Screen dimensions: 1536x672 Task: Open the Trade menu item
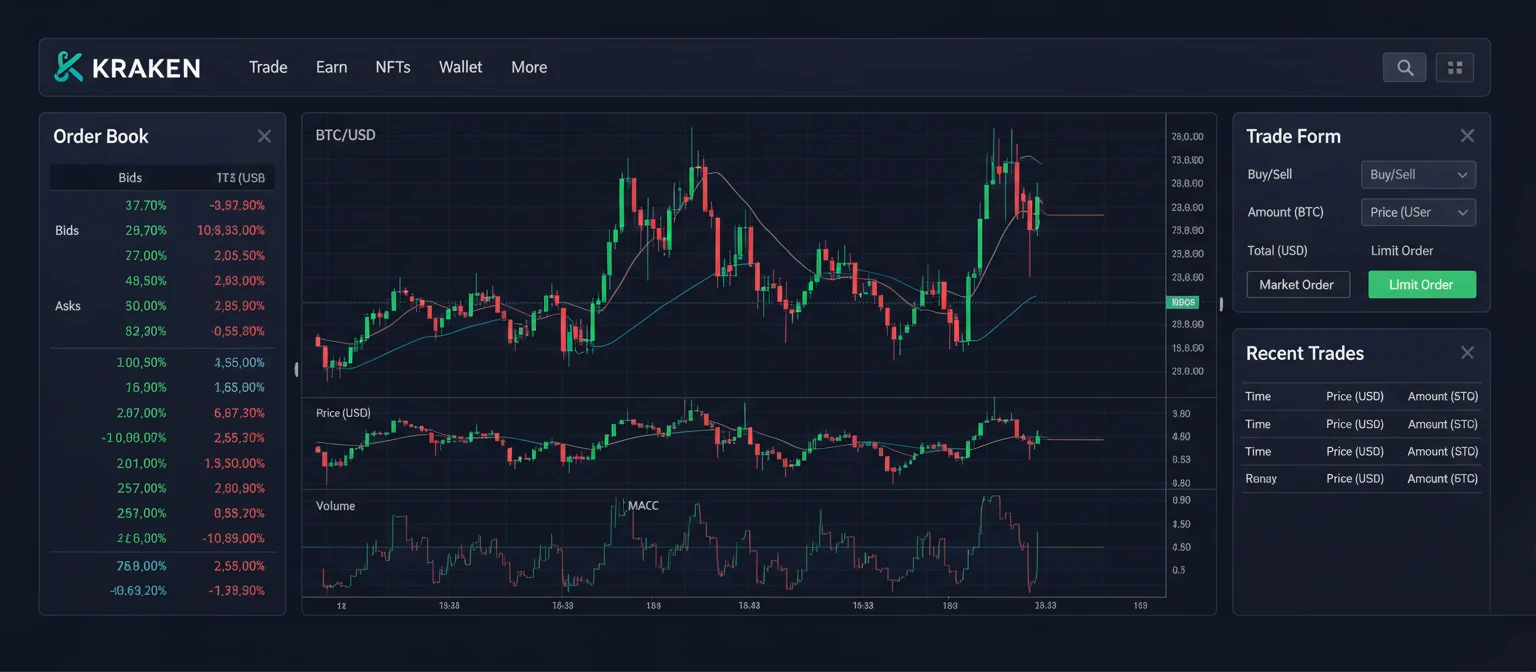(267, 67)
